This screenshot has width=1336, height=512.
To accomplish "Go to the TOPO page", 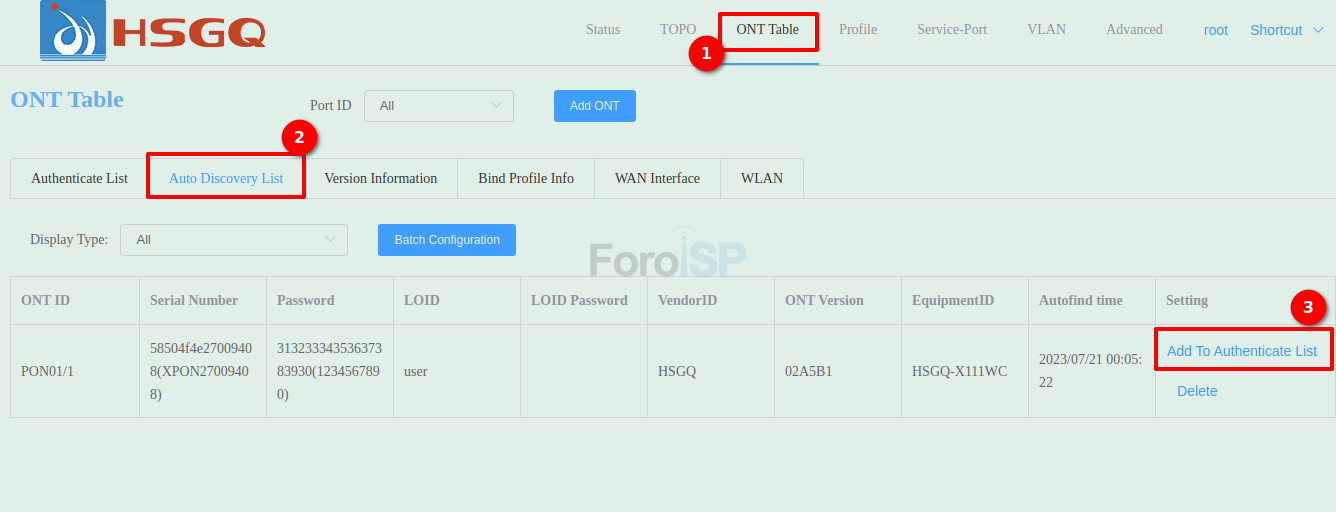I will click(x=677, y=30).
